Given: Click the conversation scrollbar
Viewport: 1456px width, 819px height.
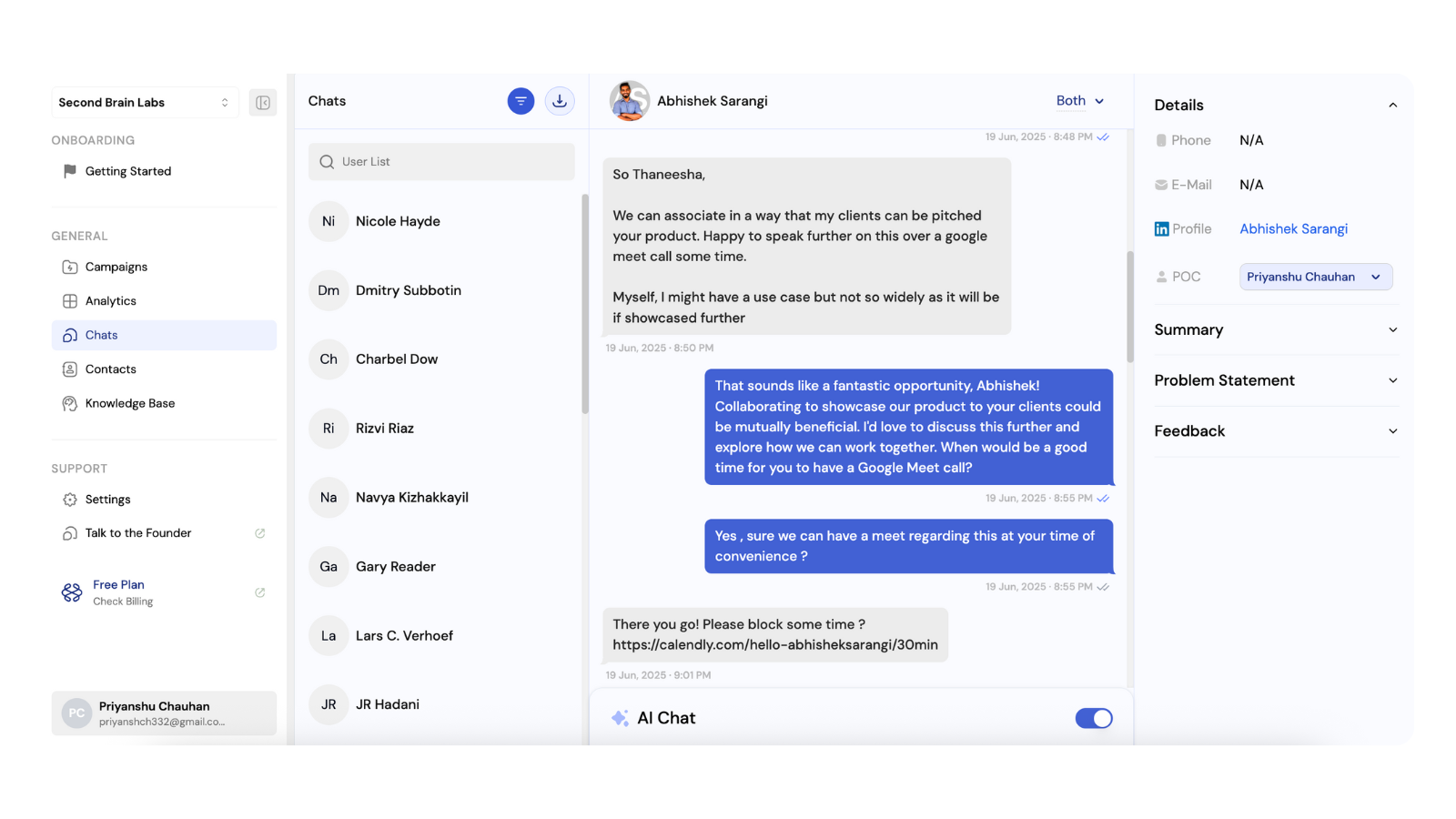Looking at the screenshot, I should 1130,307.
